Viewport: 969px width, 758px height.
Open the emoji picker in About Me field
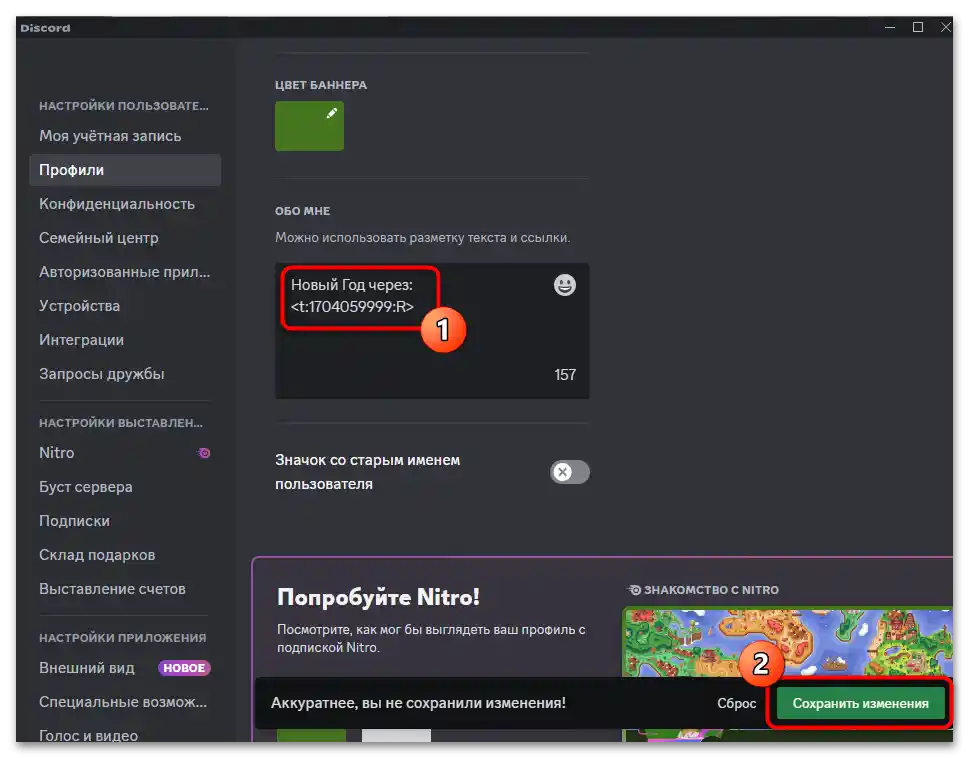(564, 285)
